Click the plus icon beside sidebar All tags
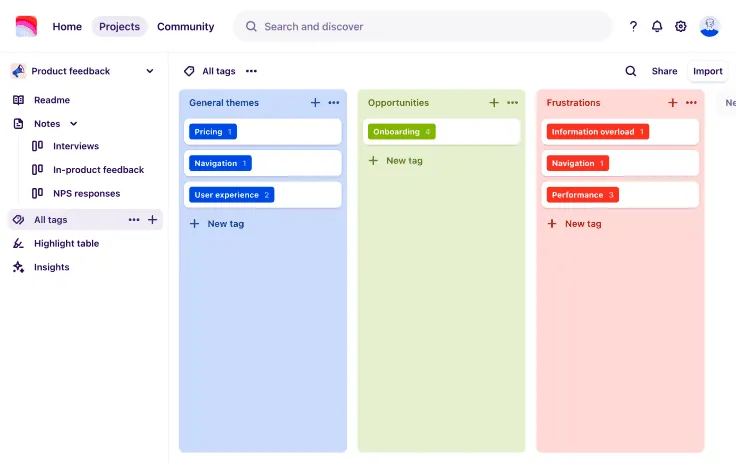The image size is (736, 463). coord(153,220)
